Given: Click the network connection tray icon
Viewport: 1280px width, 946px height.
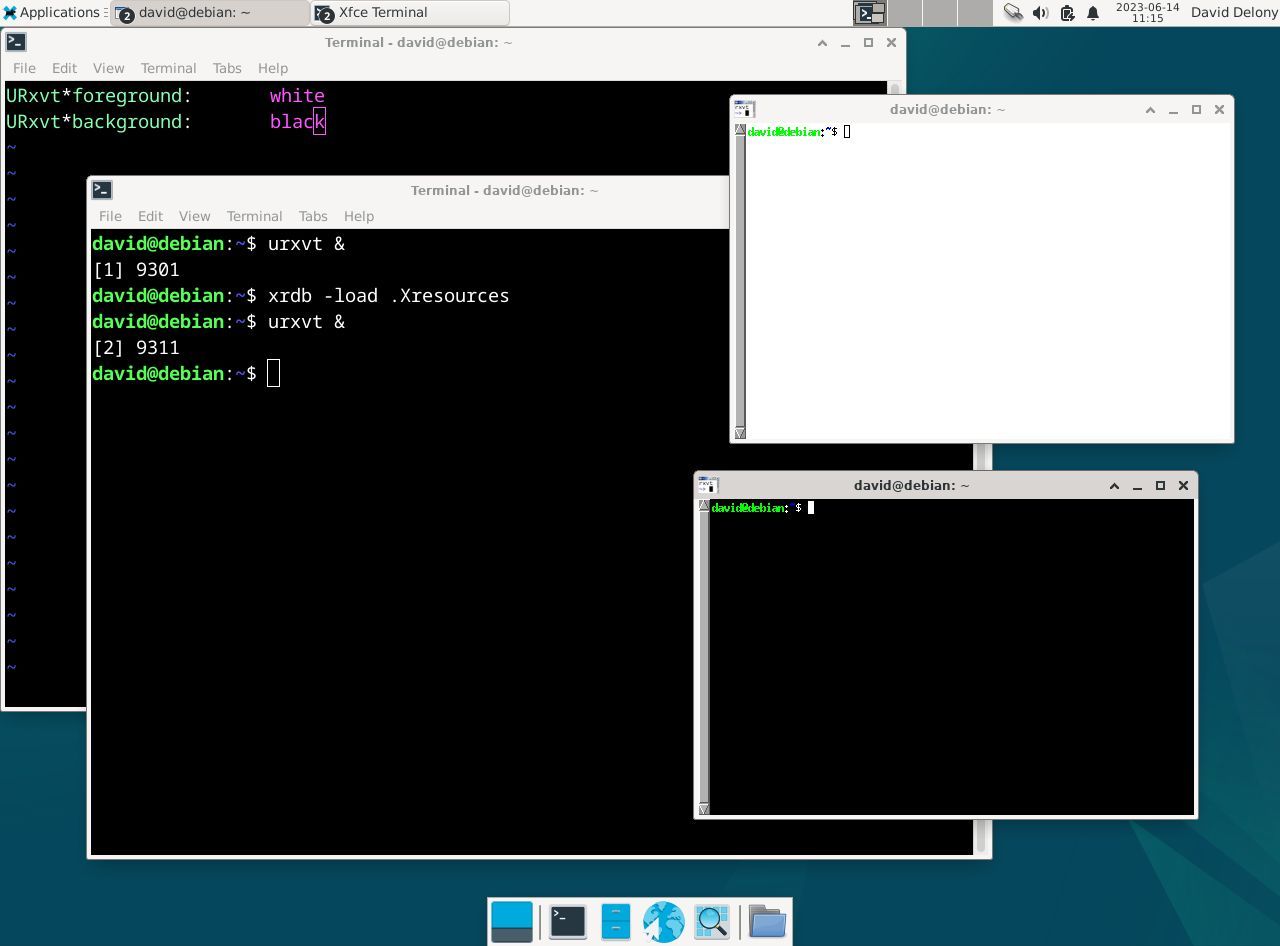Looking at the screenshot, I should tap(1013, 13).
